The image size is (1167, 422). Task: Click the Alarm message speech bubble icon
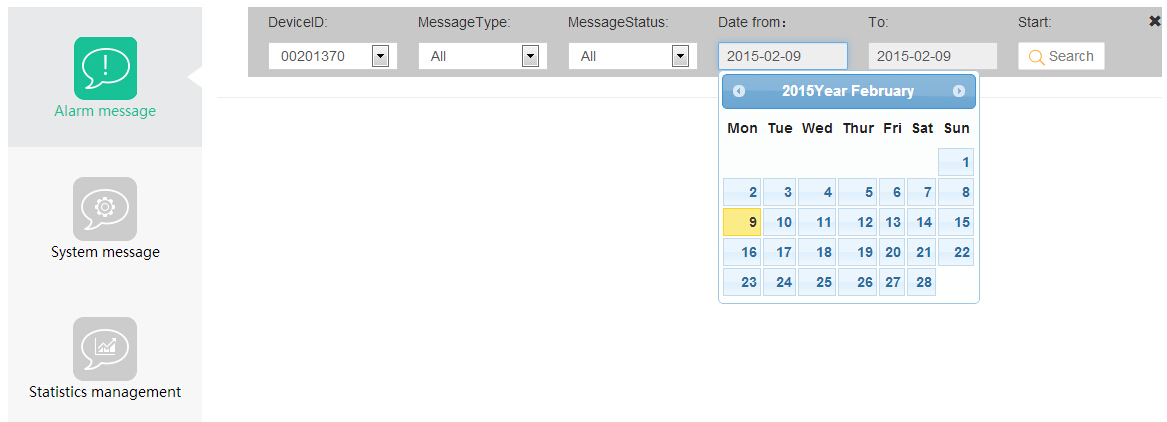105,68
